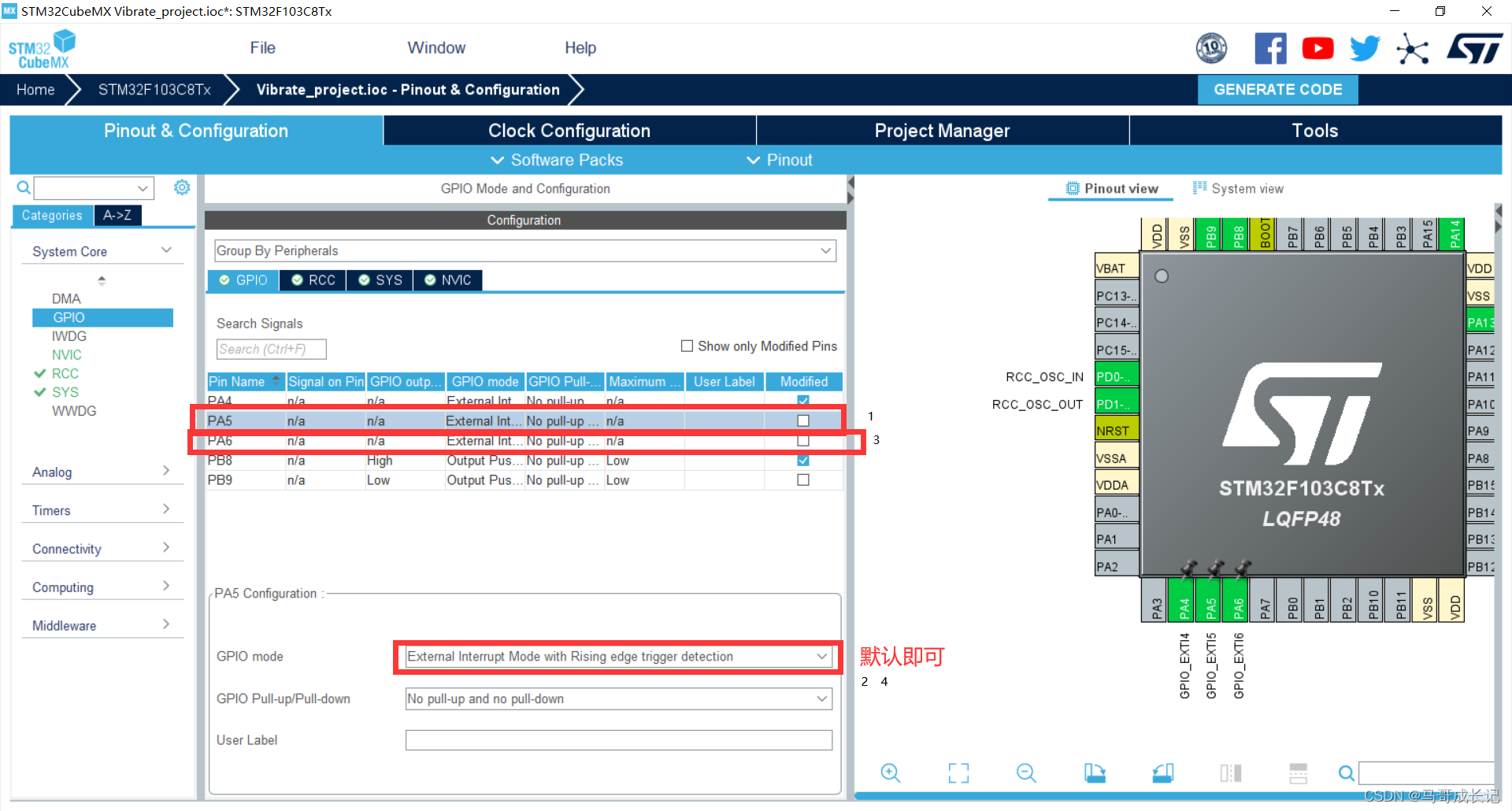
Task: Click the ST community network icon
Action: [1412, 49]
